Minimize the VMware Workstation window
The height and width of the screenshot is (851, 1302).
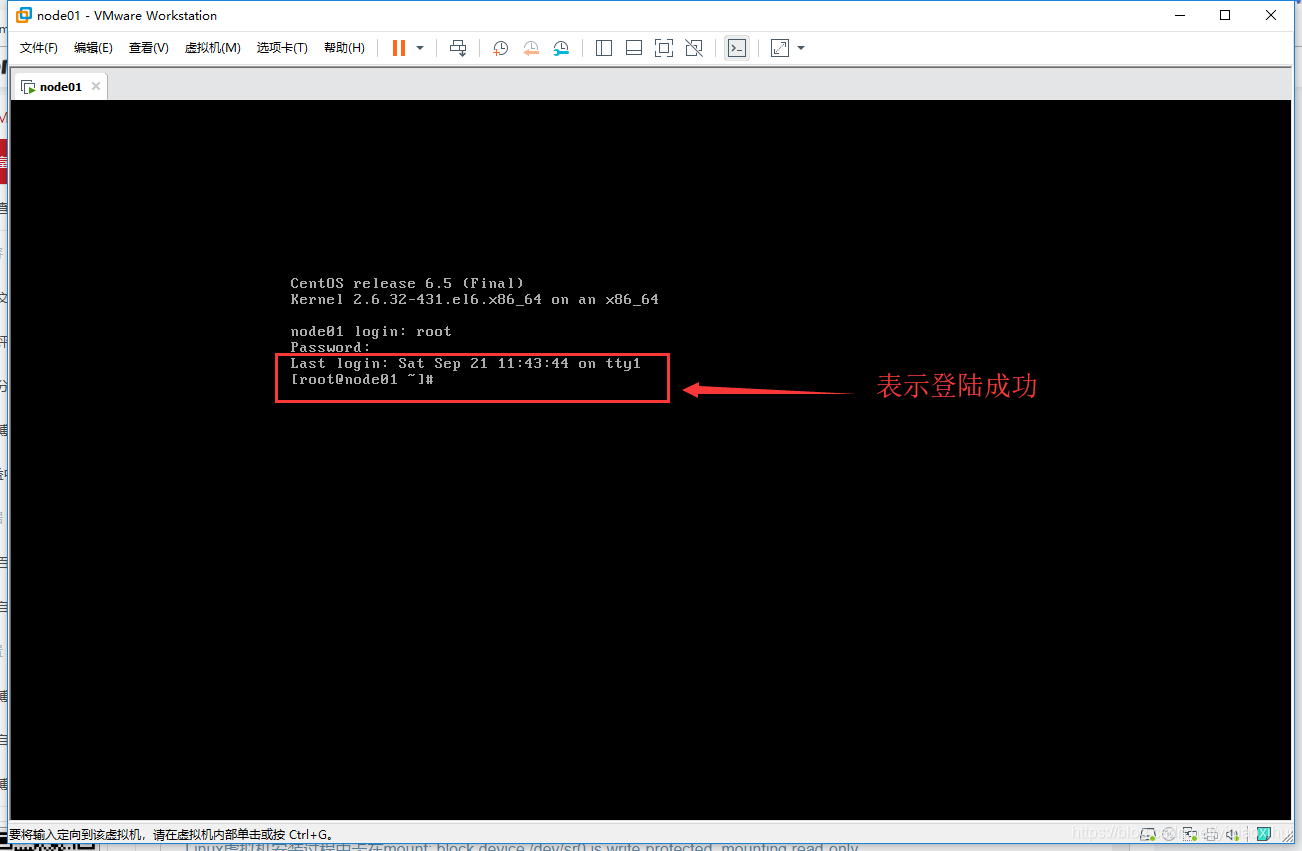coord(1179,15)
